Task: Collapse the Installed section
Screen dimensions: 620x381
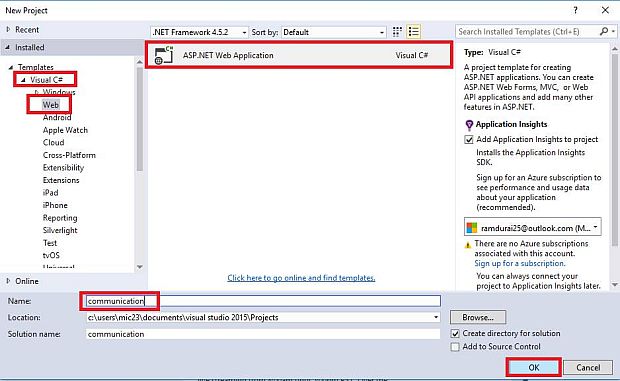Action: 8,47
